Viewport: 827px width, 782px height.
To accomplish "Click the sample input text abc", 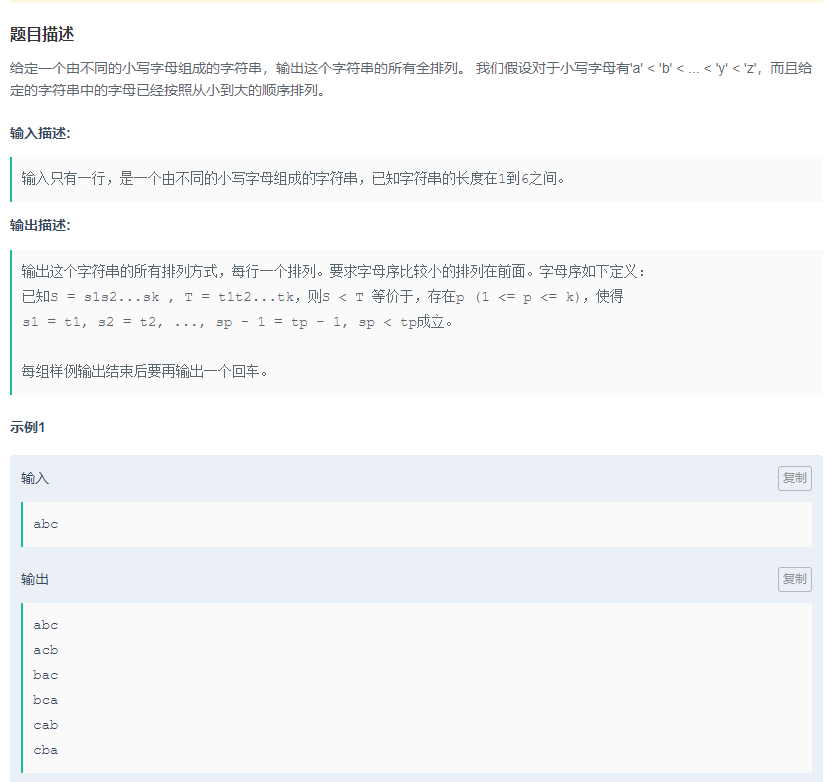I will (x=46, y=524).
